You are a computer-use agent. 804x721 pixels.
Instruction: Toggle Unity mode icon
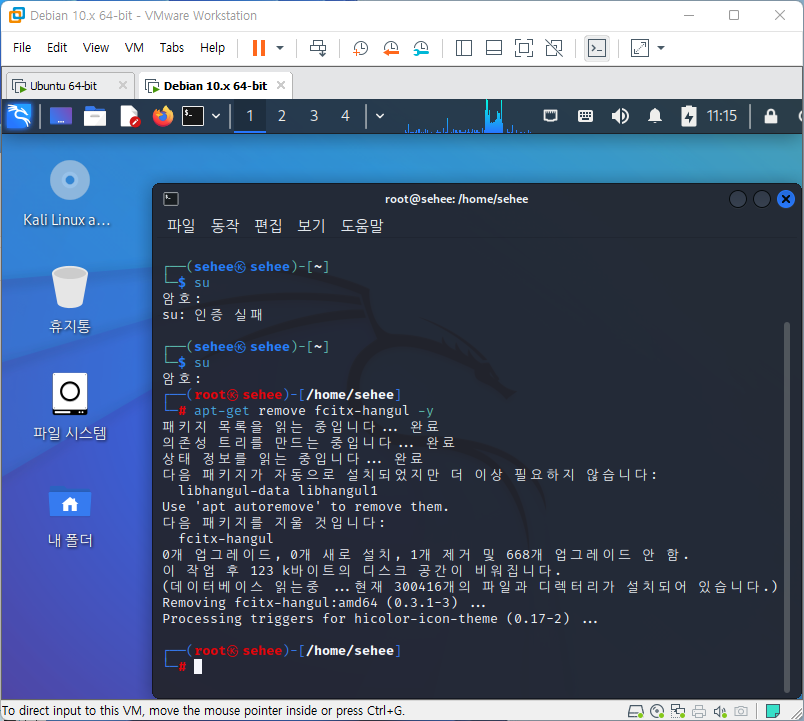pos(554,48)
